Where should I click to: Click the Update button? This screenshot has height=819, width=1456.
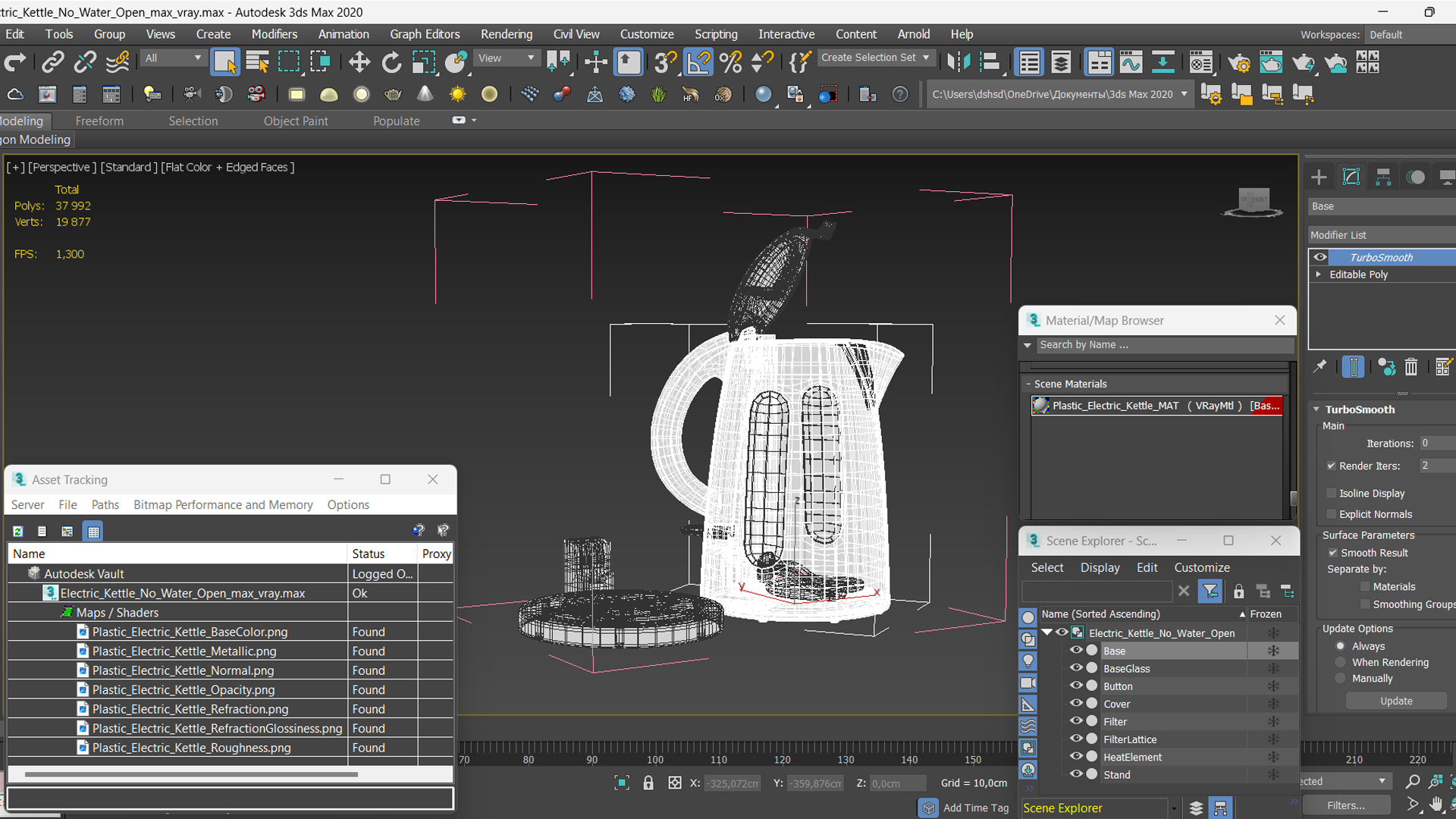coord(1396,701)
